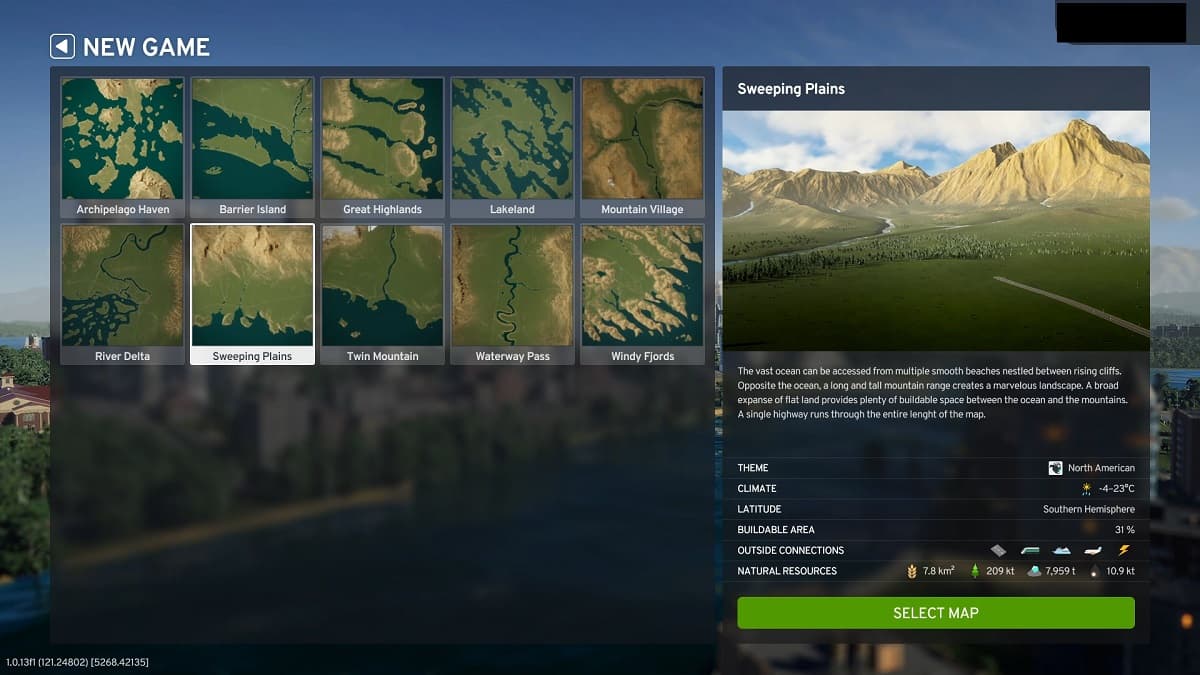Click the climate sun icon
1200x675 pixels.
pyautogui.click(x=1086, y=488)
